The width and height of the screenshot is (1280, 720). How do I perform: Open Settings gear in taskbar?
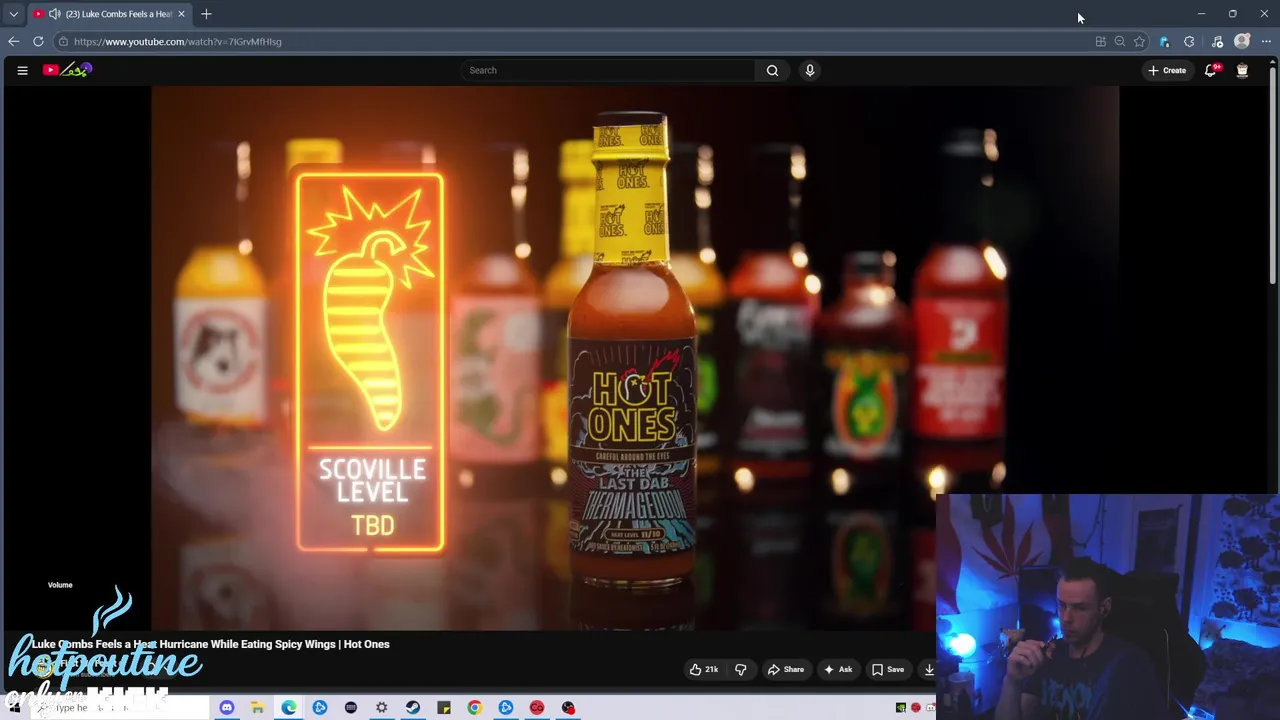(x=382, y=708)
